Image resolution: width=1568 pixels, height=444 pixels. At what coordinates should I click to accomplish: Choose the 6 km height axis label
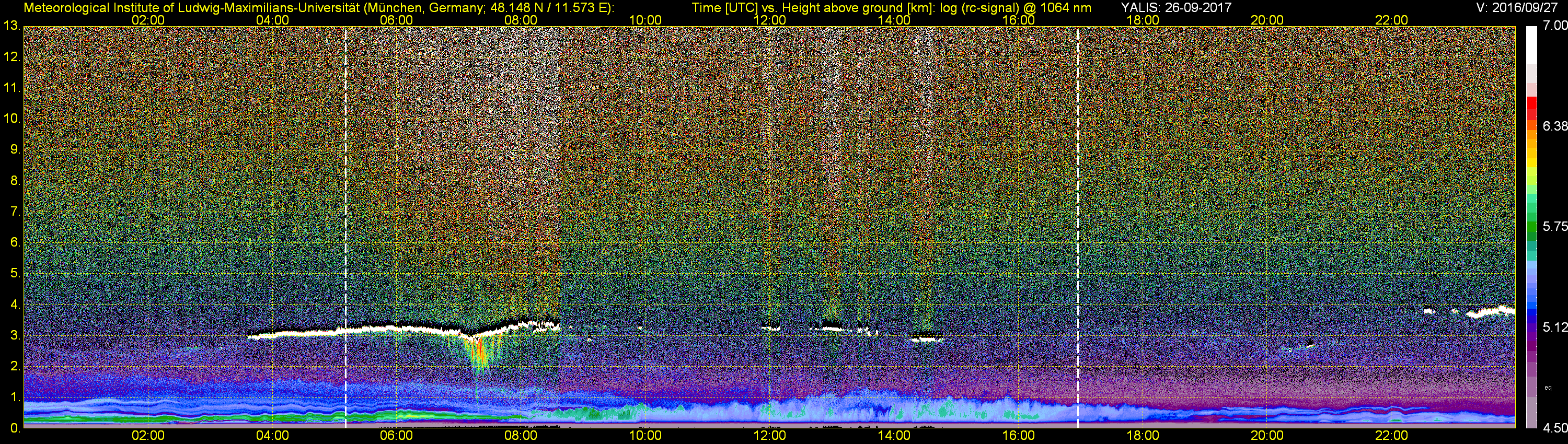pyautogui.click(x=15, y=243)
